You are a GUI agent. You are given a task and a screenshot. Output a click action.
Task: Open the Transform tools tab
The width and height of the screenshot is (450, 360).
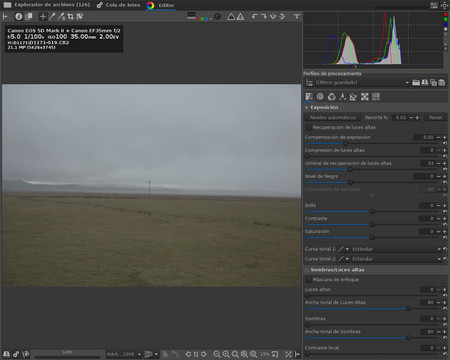click(353, 97)
